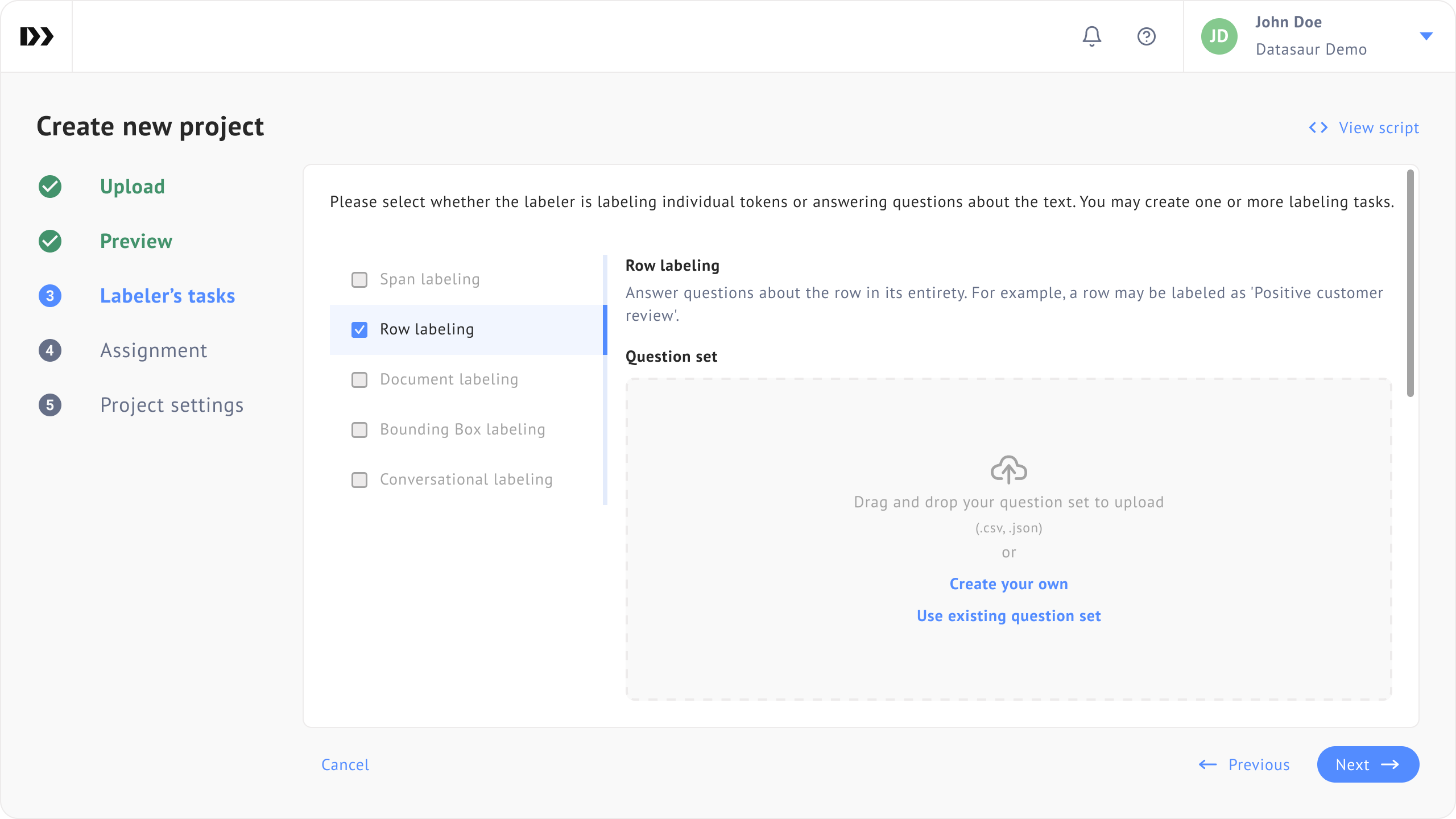This screenshot has width=1456, height=819.
Task: Enable the Span labeling checkbox
Action: click(x=359, y=279)
